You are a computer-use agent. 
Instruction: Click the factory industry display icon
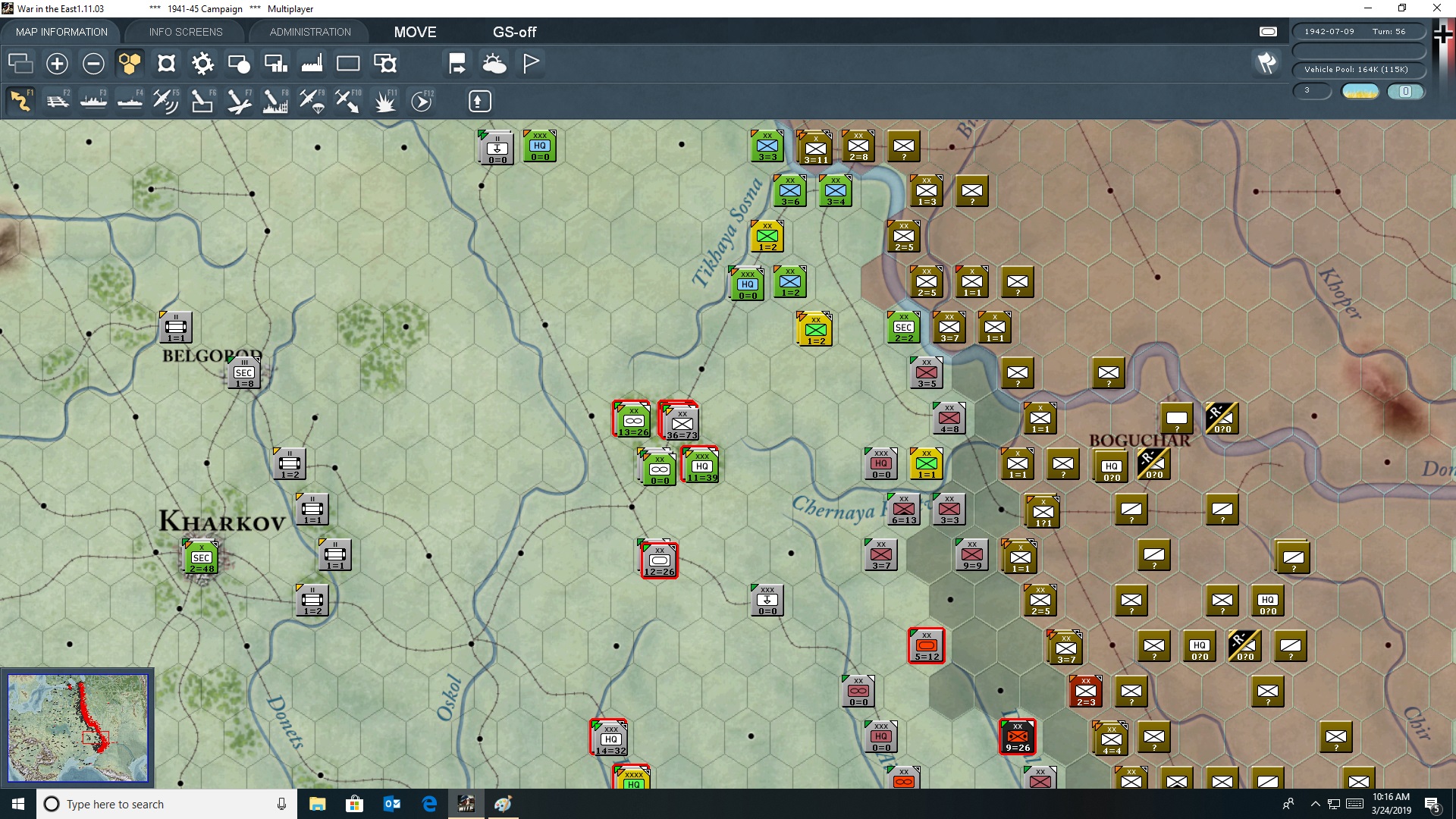[x=311, y=64]
